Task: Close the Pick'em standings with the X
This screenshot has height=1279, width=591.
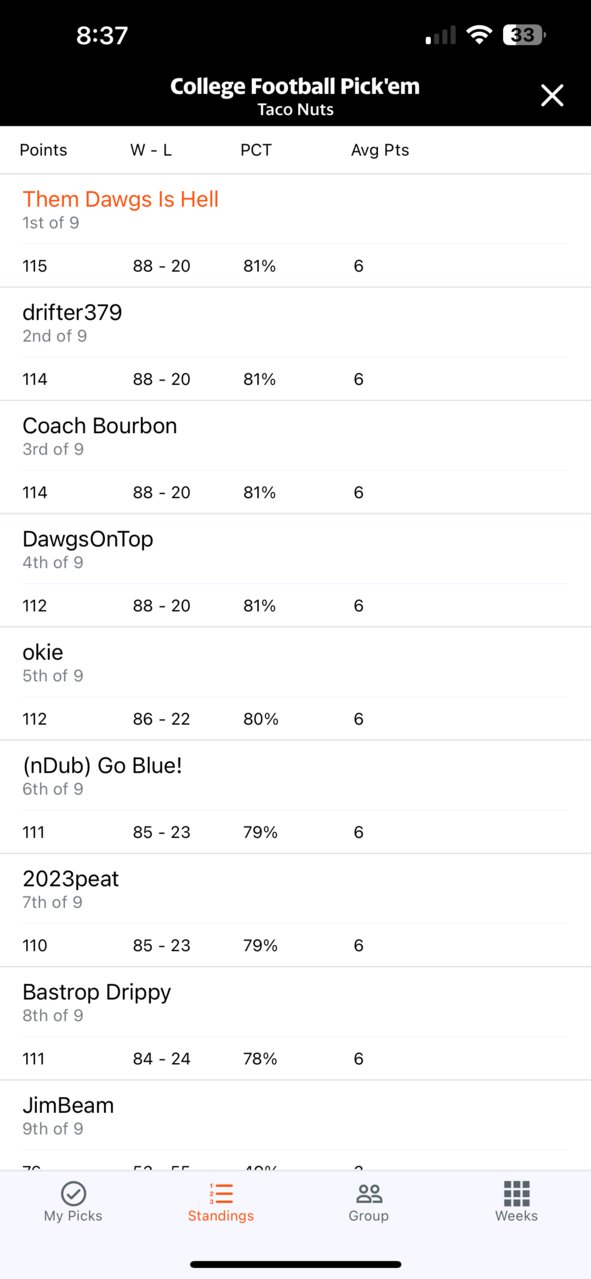Action: pyautogui.click(x=552, y=95)
